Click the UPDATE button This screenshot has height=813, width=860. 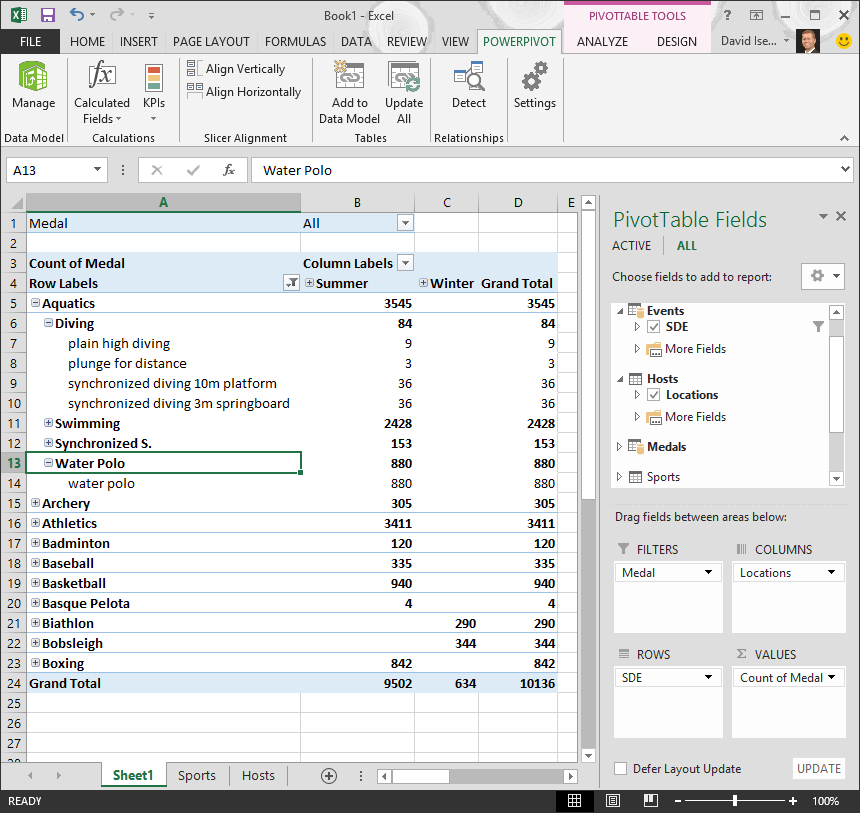[819, 768]
